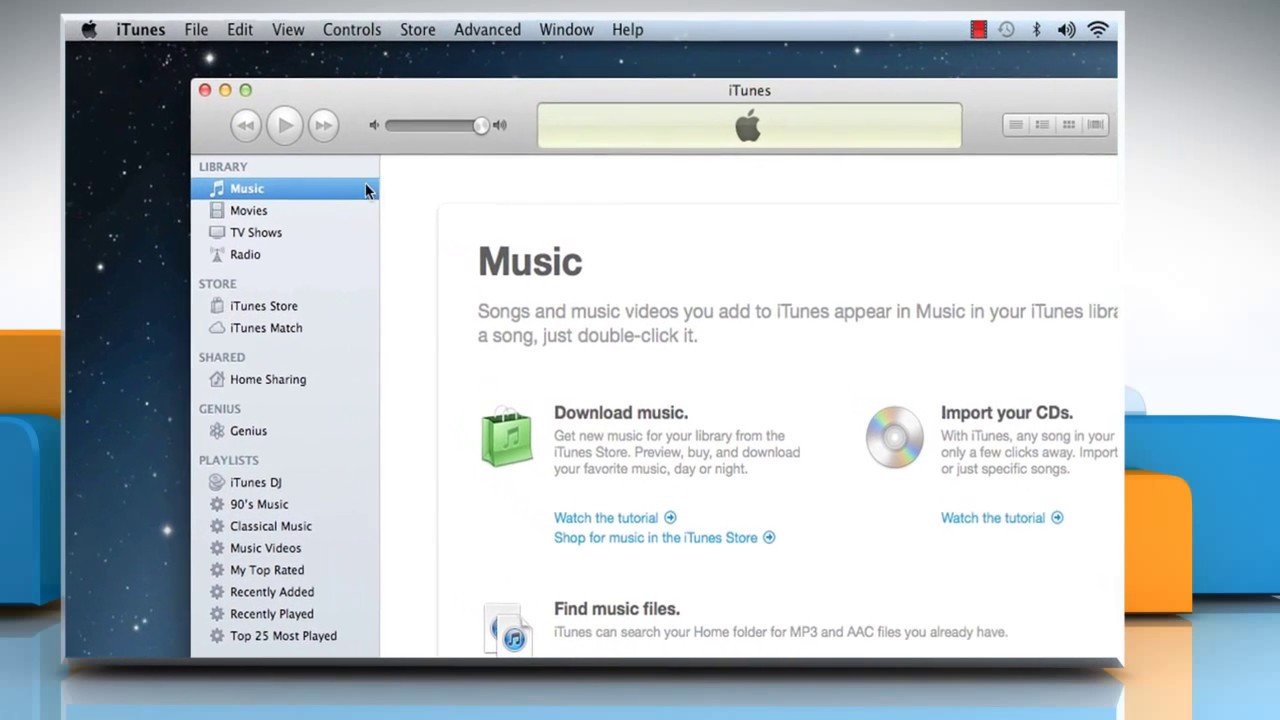Open the Edit menu
Viewport: 1280px width, 720px height.
click(x=240, y=30)
